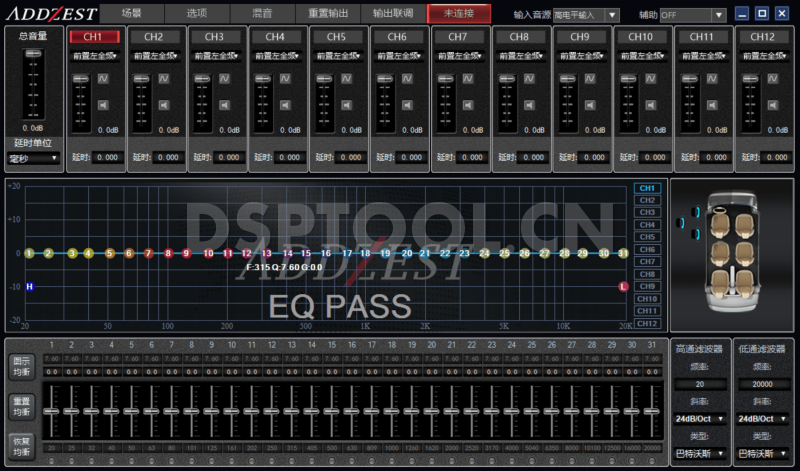The height and width of the screenshot is (471, 800).
Task: Open the 场景 tab
Action: tap(132, 13)
